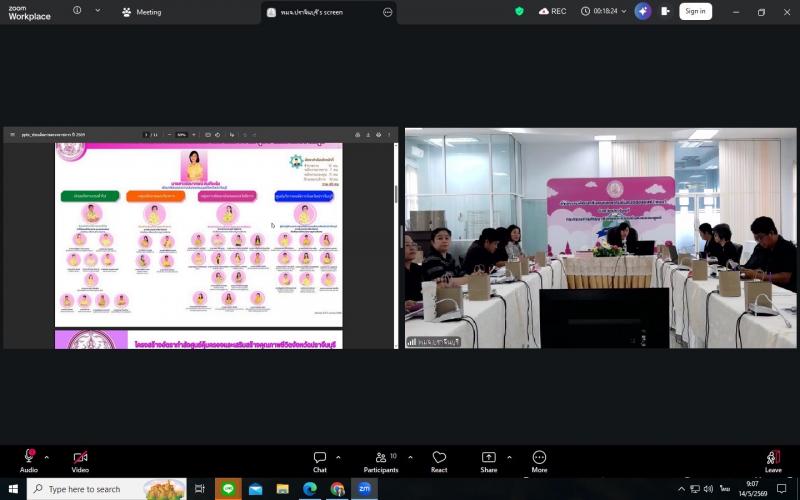Click the volume speaker tray icon
Screen dimensions: 800x500
click(x=708, y=489)
